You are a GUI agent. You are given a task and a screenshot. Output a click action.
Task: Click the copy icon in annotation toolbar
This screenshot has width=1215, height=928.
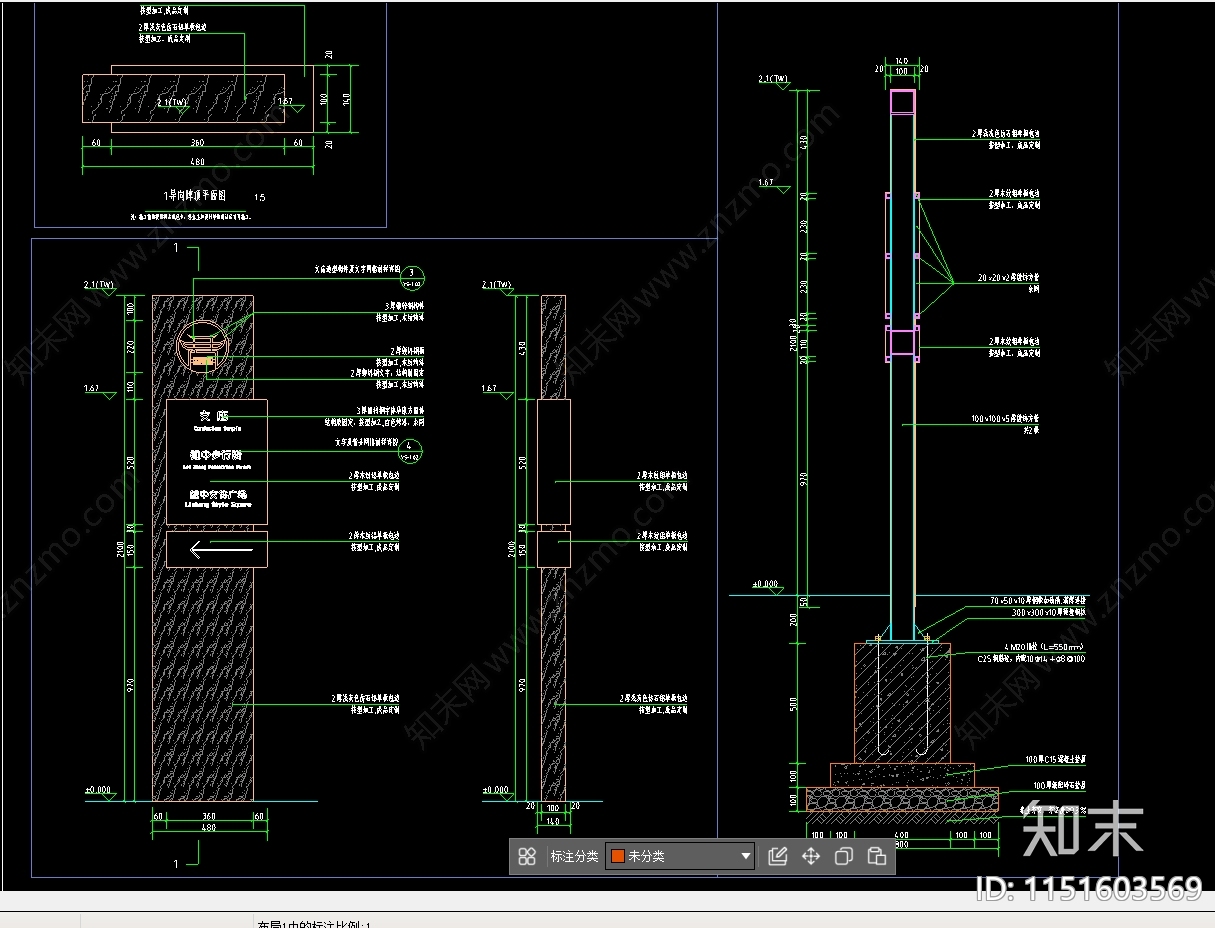pos(844,856)
